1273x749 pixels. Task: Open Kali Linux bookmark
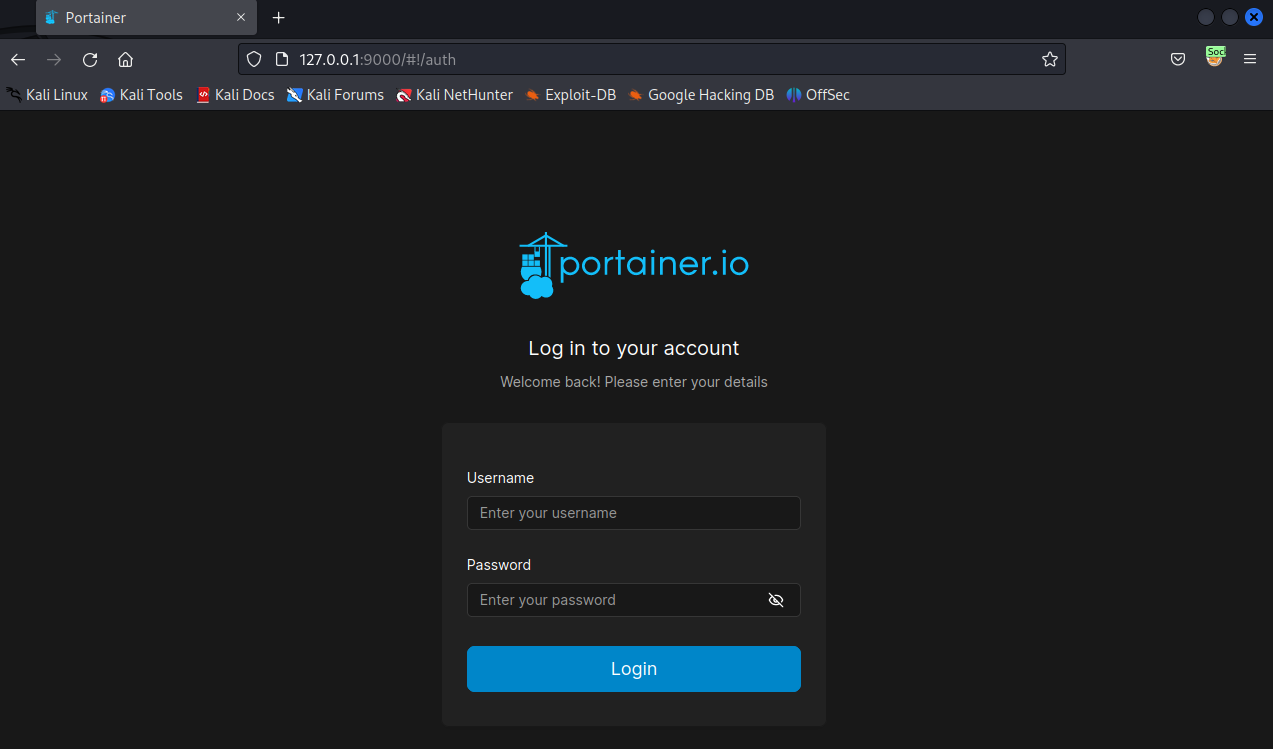[x=47, y=95]
